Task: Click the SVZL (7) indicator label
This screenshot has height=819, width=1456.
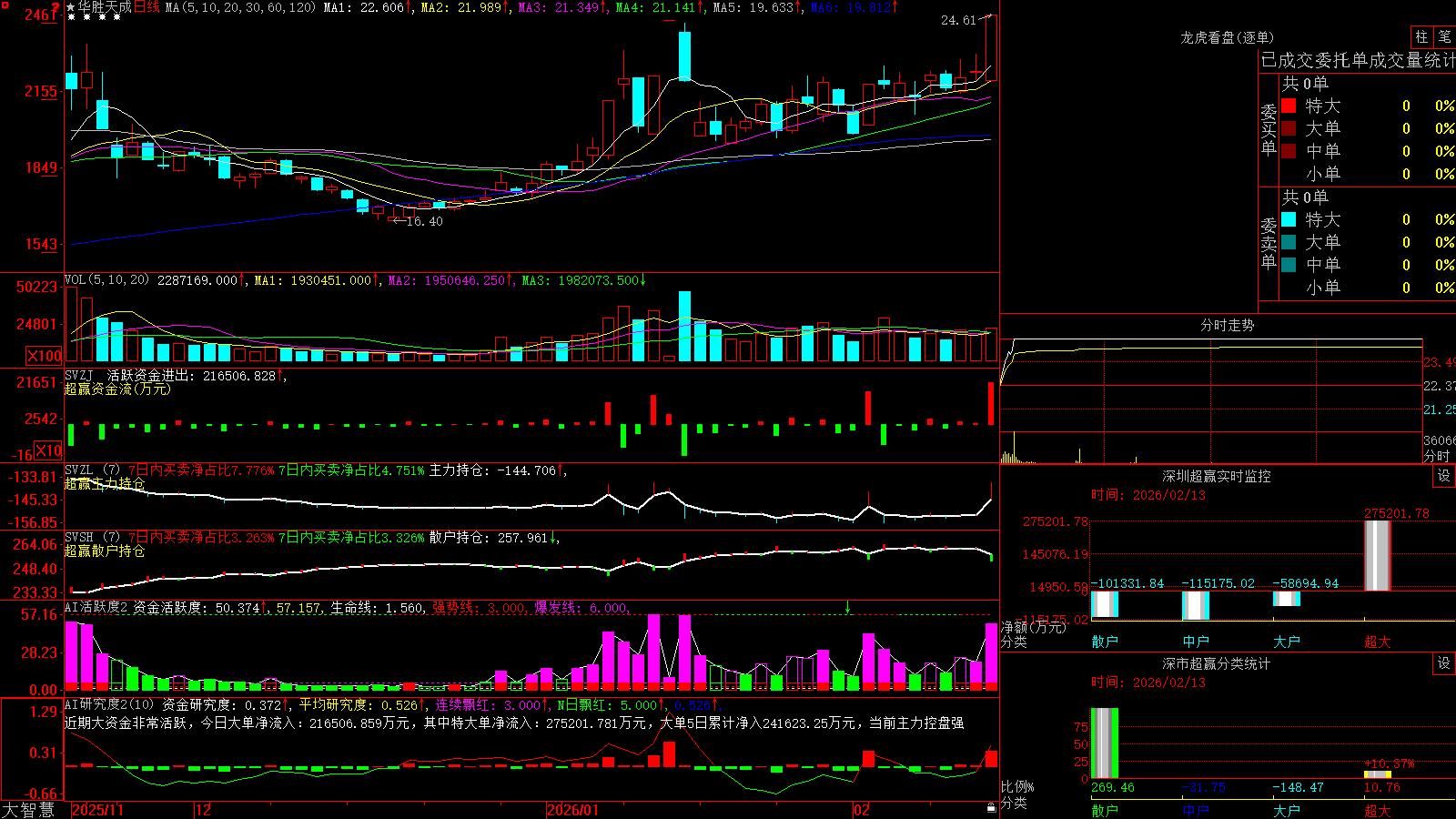Action: [92, 470]
